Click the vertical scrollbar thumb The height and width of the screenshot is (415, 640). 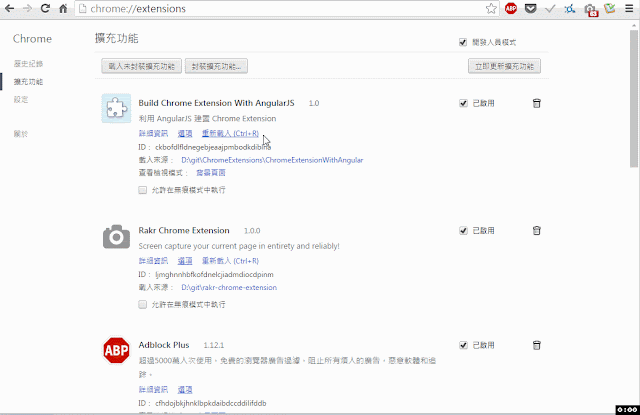click(x=633, y=98)
